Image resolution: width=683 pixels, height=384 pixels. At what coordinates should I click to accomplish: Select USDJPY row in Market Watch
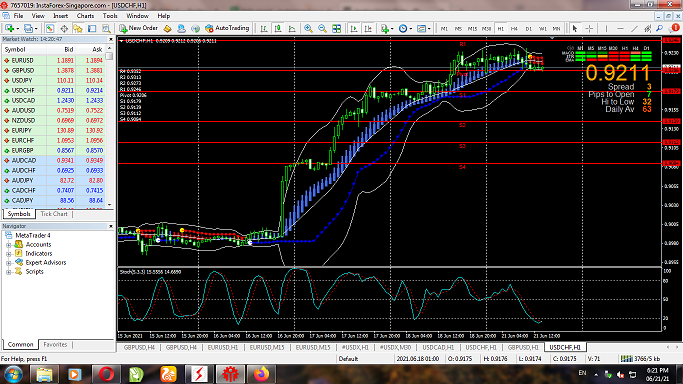(53, 81)
